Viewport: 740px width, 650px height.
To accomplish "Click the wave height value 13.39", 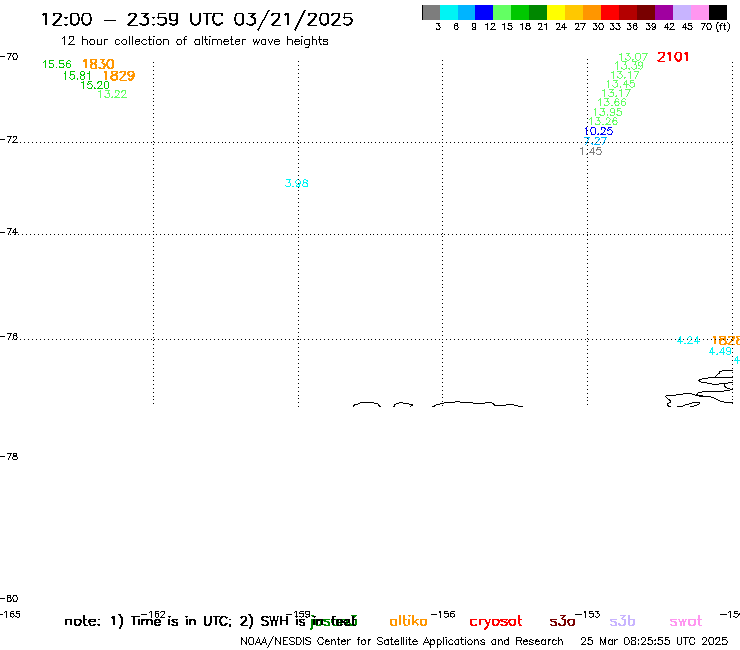I will (629, 66).
